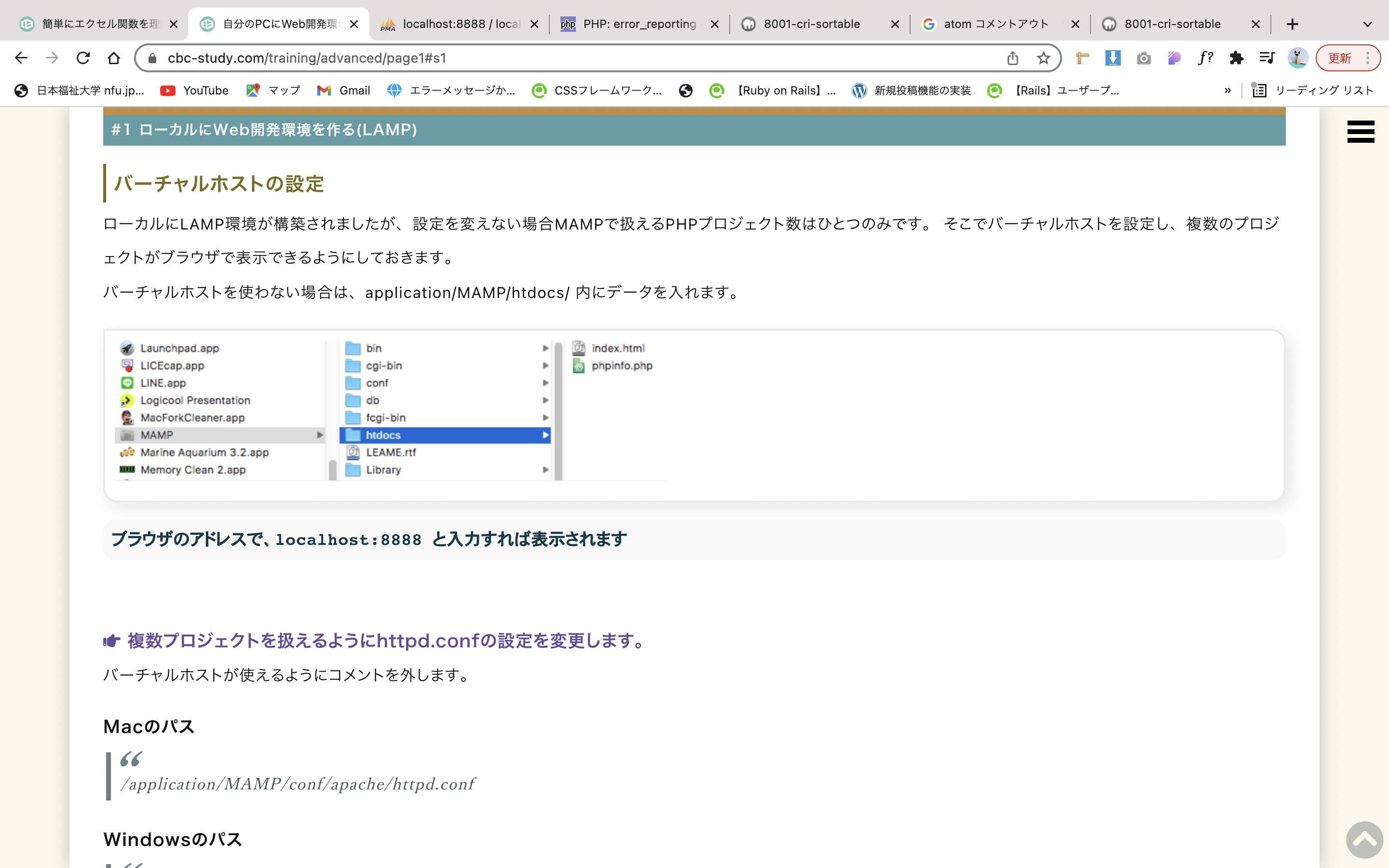Screen dimensions: 1389x868
Task: Show hidden bookmarks with the double chevron
Action: click(1227, 90)
